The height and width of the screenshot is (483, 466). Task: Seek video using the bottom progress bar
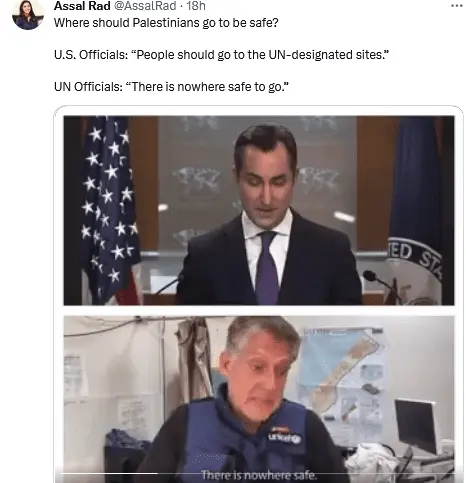coord(258,473)
